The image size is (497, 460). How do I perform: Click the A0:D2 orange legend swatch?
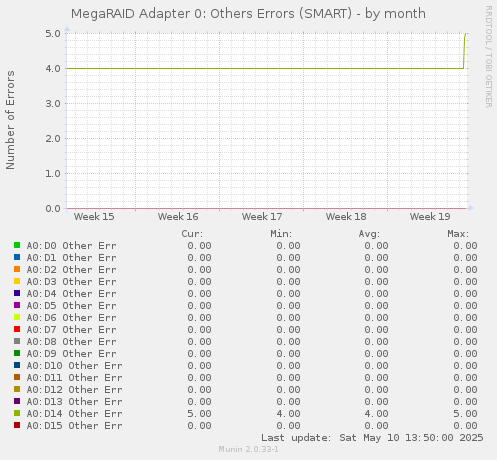(x=17, y=269)
